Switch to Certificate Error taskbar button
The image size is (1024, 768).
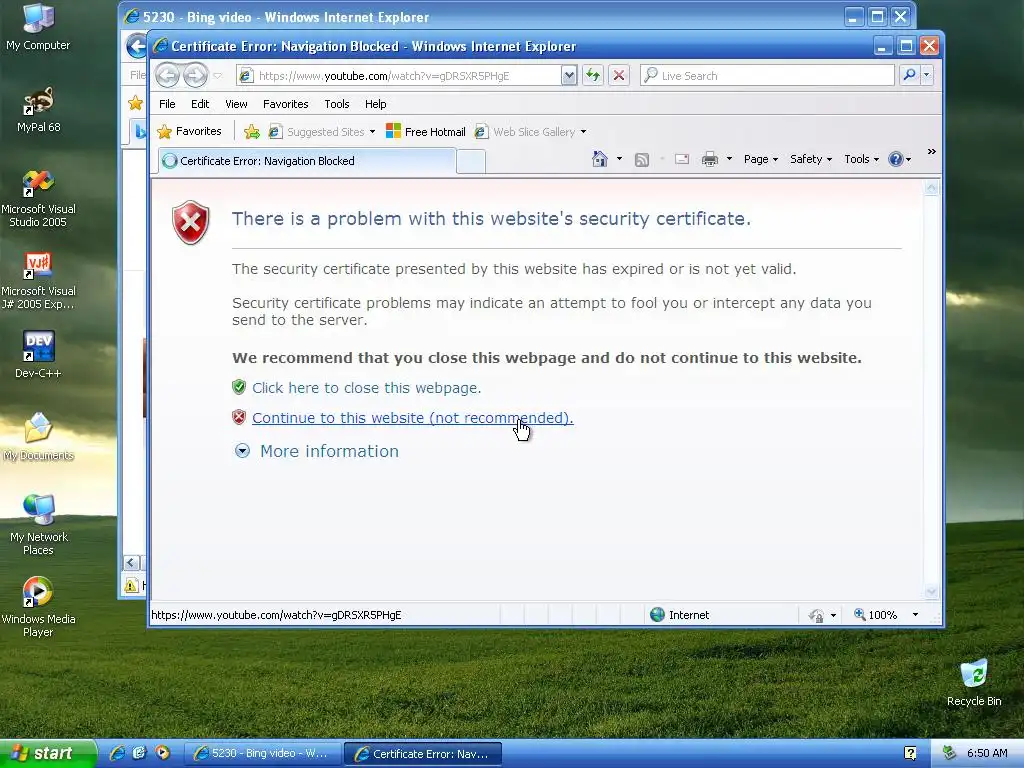point(423,754)
